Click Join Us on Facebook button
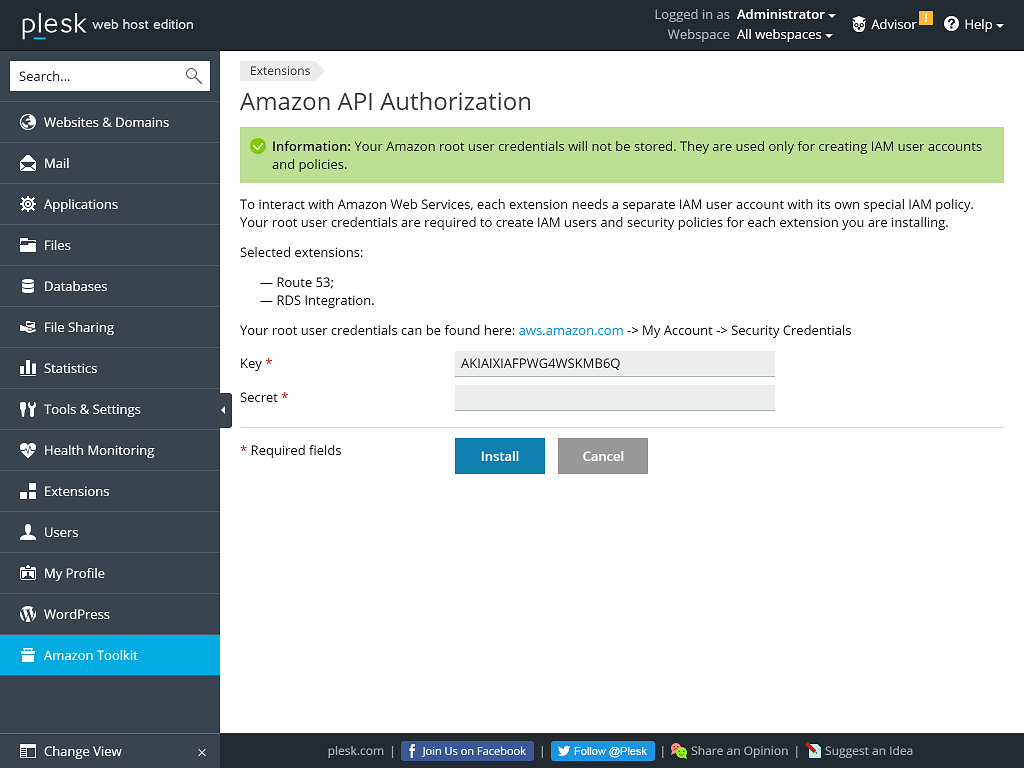Viewport: 1024px width, 768px height. (467, 751)
